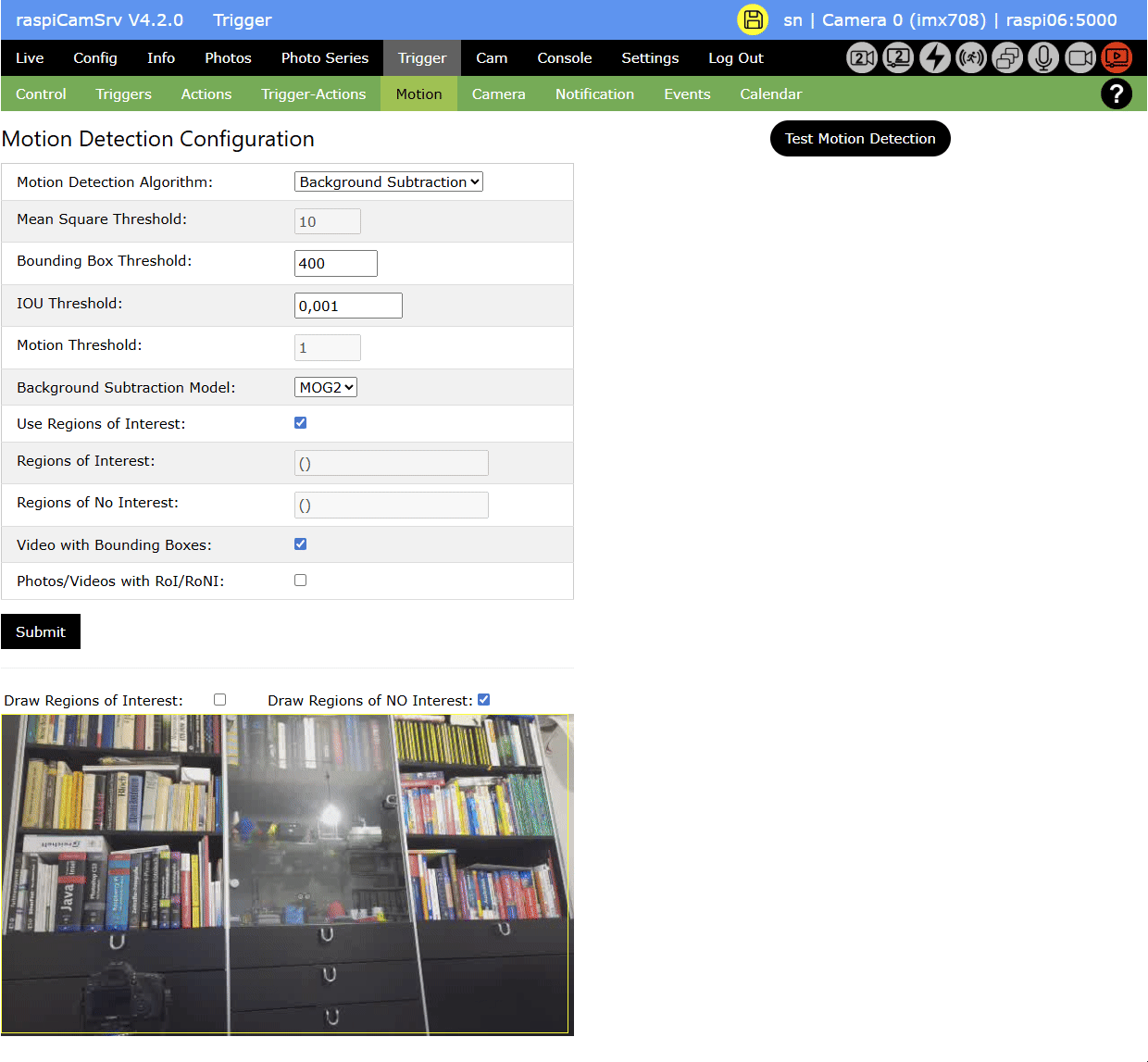Image resolution: width=1148 pixels, height=1062 pixels.
Task: Check the Draw Regions of Interest checkbox
Action: tap(220, 700)
